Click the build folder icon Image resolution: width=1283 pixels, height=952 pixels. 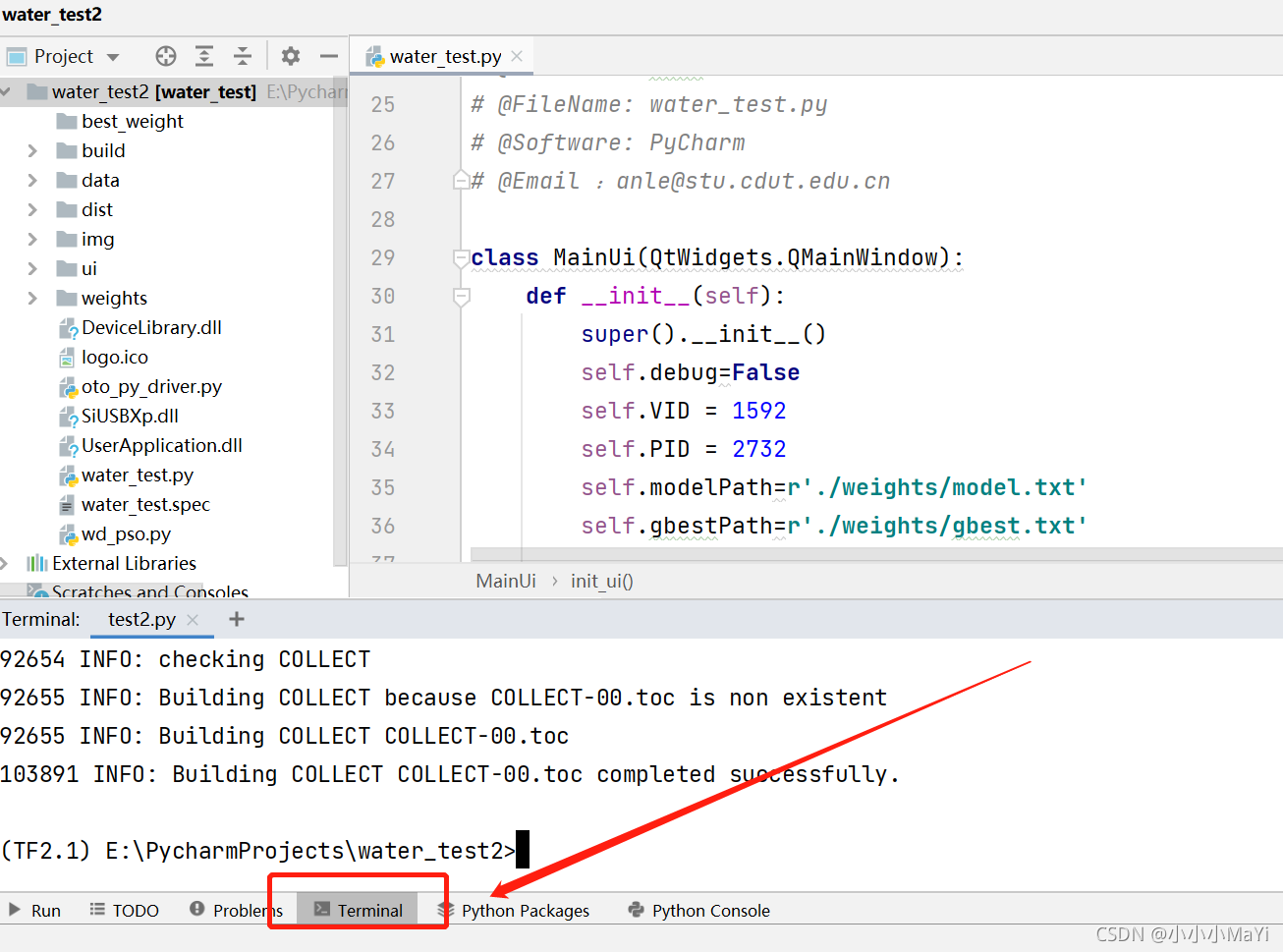point(67,150)
